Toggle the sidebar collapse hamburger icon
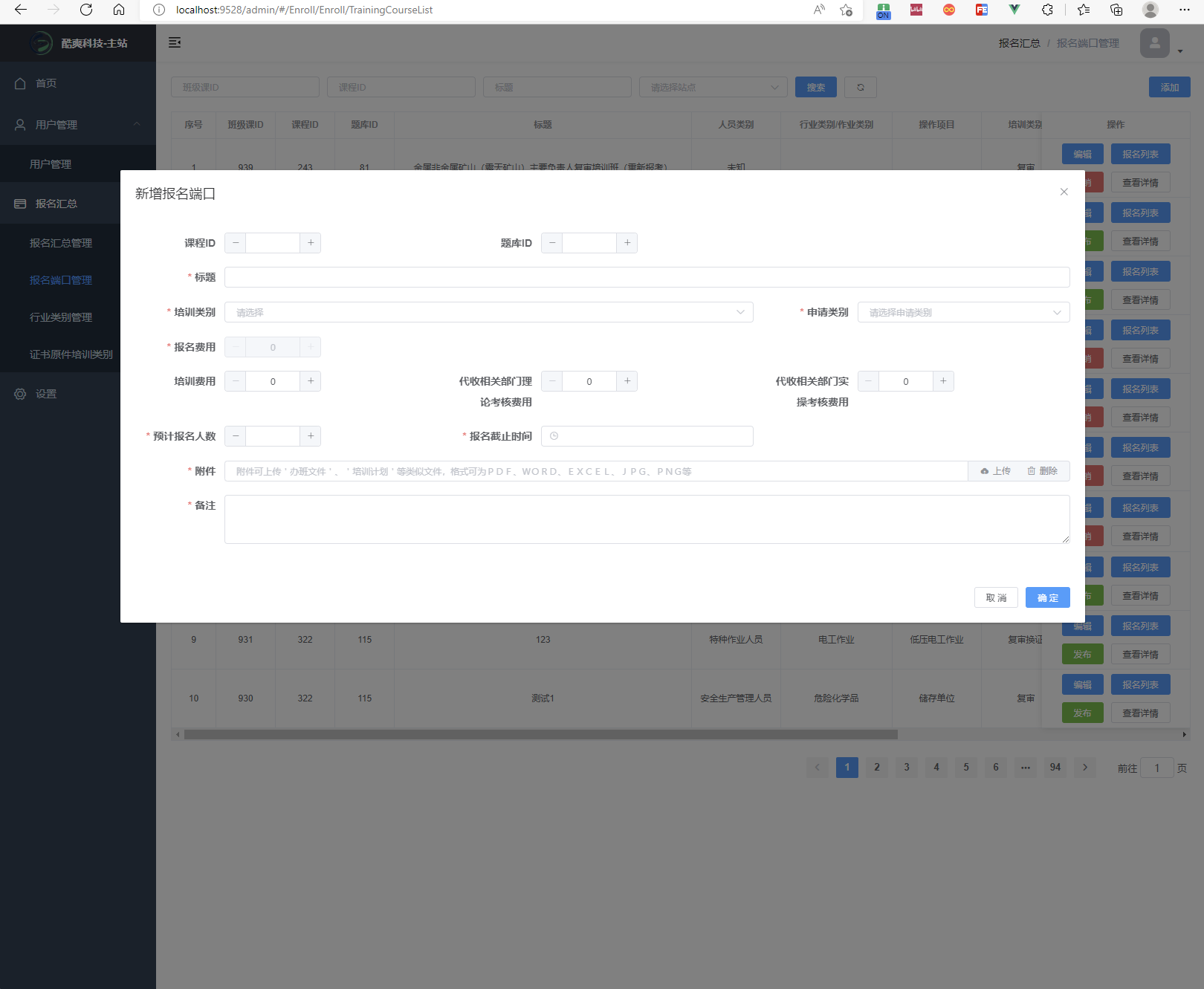This screenshot has height=989, width=1204. point(175,42)
